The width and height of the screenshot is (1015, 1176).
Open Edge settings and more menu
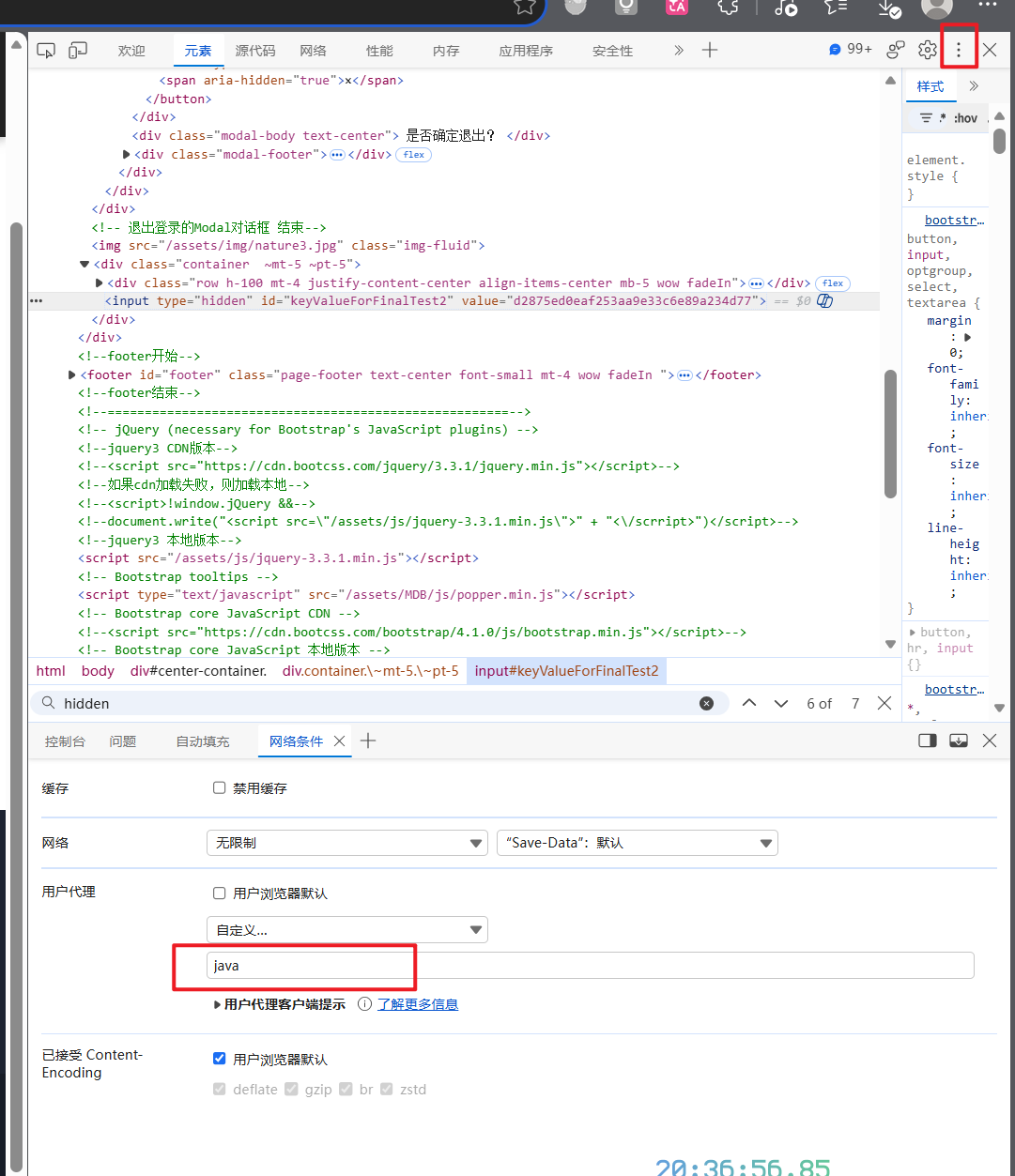[987, 6]
